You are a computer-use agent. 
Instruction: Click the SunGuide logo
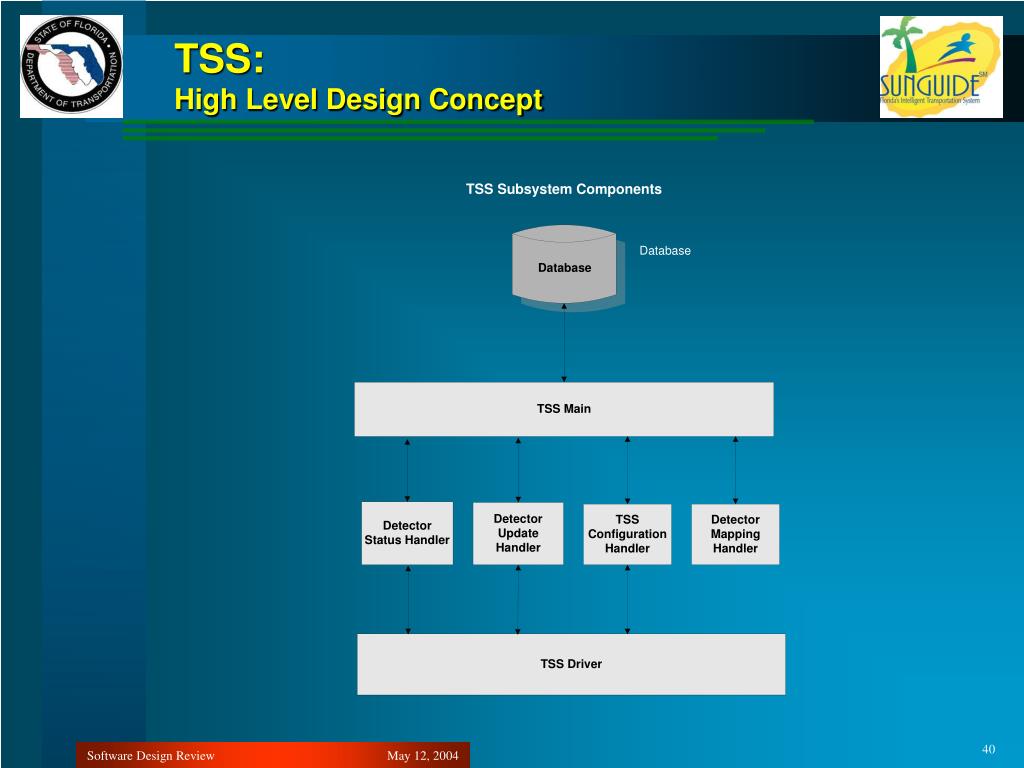pyautogui.click(x=941, y=67)
